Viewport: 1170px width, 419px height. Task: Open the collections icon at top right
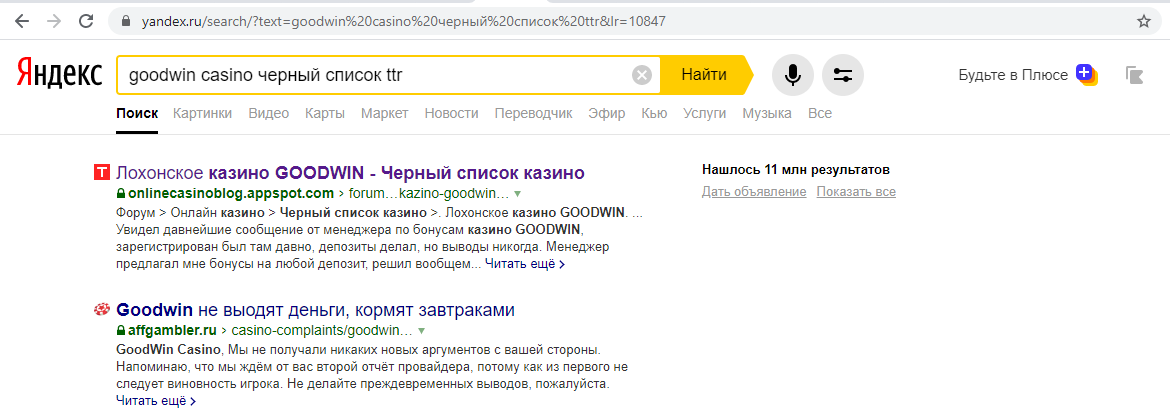(x=1134, y=75)
